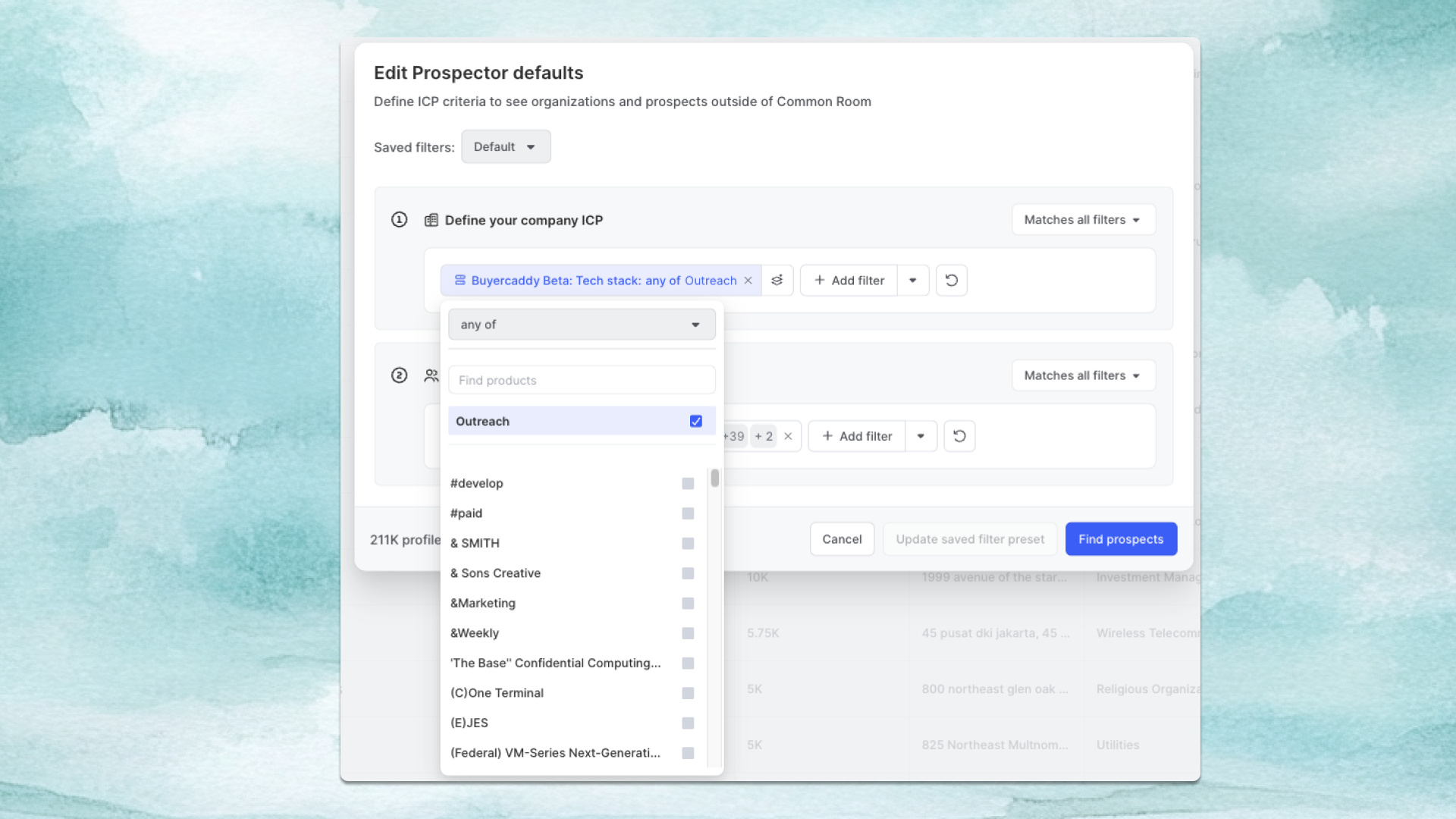This screenshot has width=1456, height=819.
Task: Reset prospect filters with circular arrow icon
Action: coord(959,436)
